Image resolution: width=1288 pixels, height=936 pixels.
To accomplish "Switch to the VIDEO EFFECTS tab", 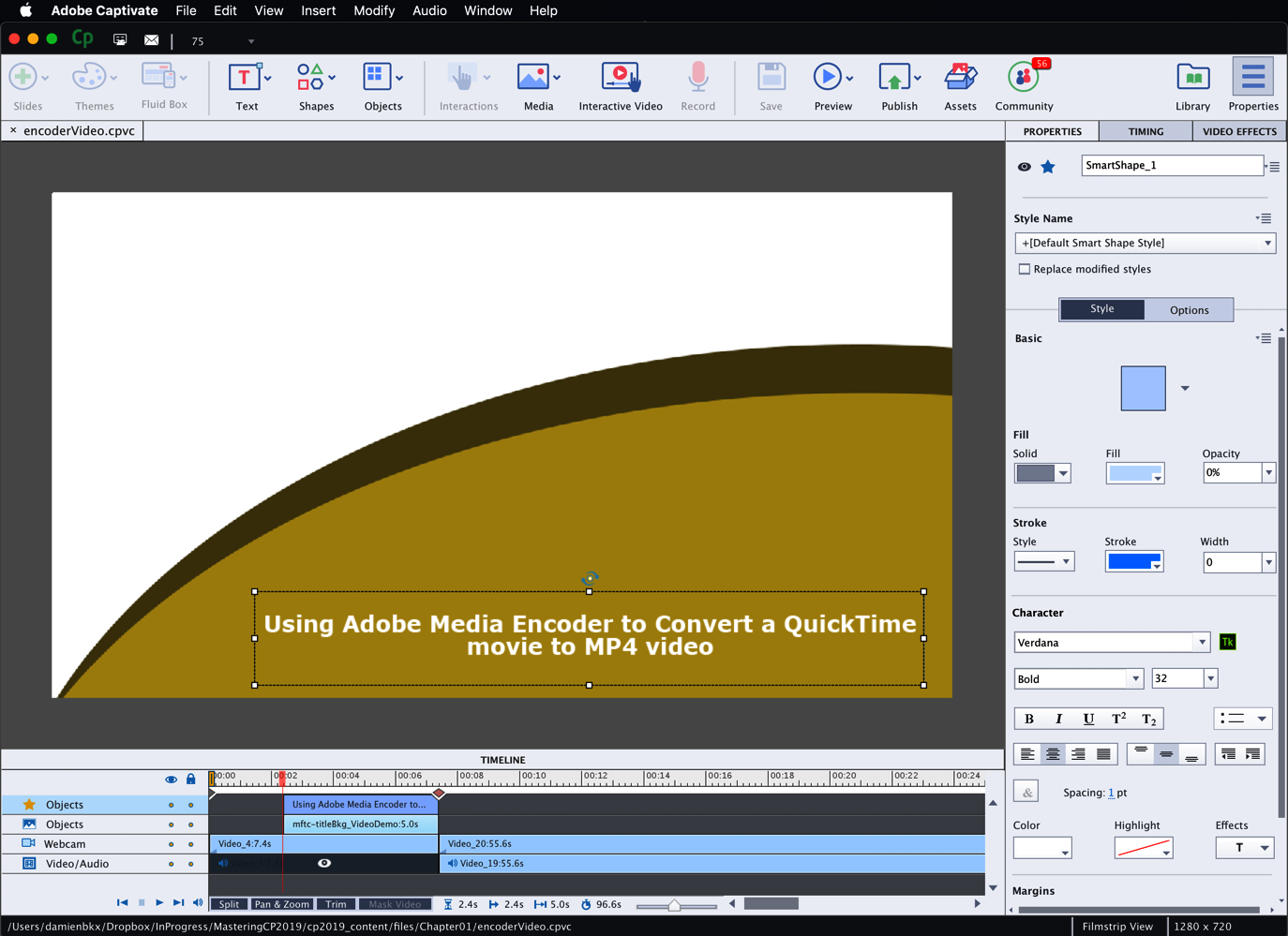I will point(1239,131).
